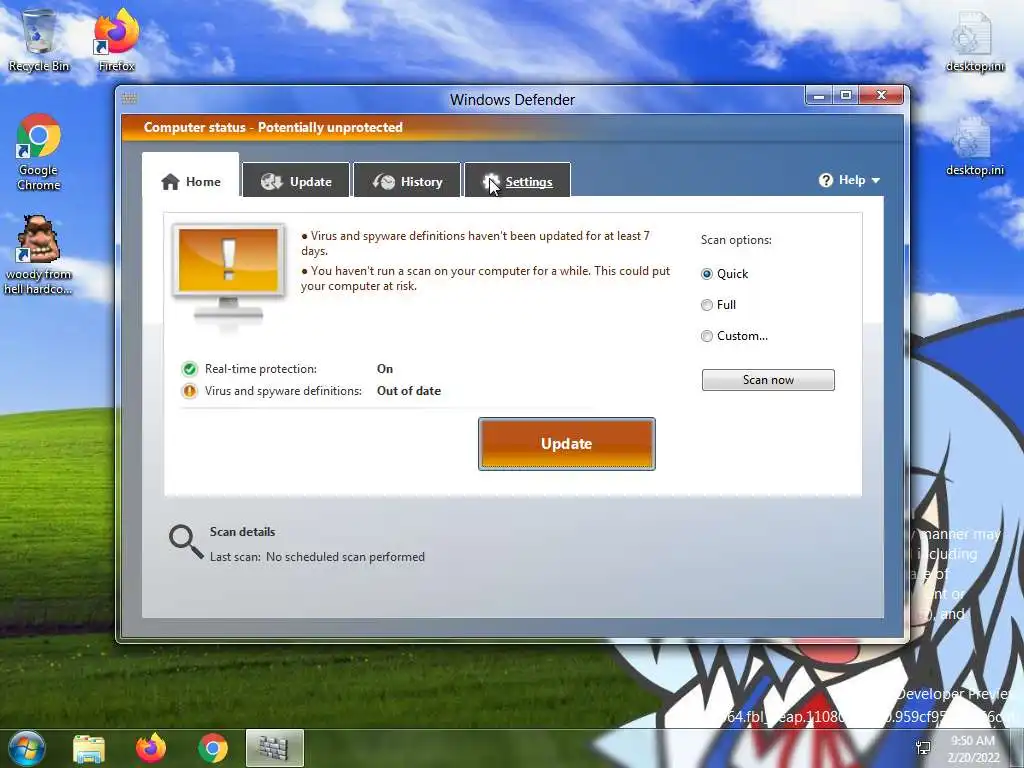Click the orange definitions warning icon
The height and width of the screenshot is (768, 1024).
189,391
